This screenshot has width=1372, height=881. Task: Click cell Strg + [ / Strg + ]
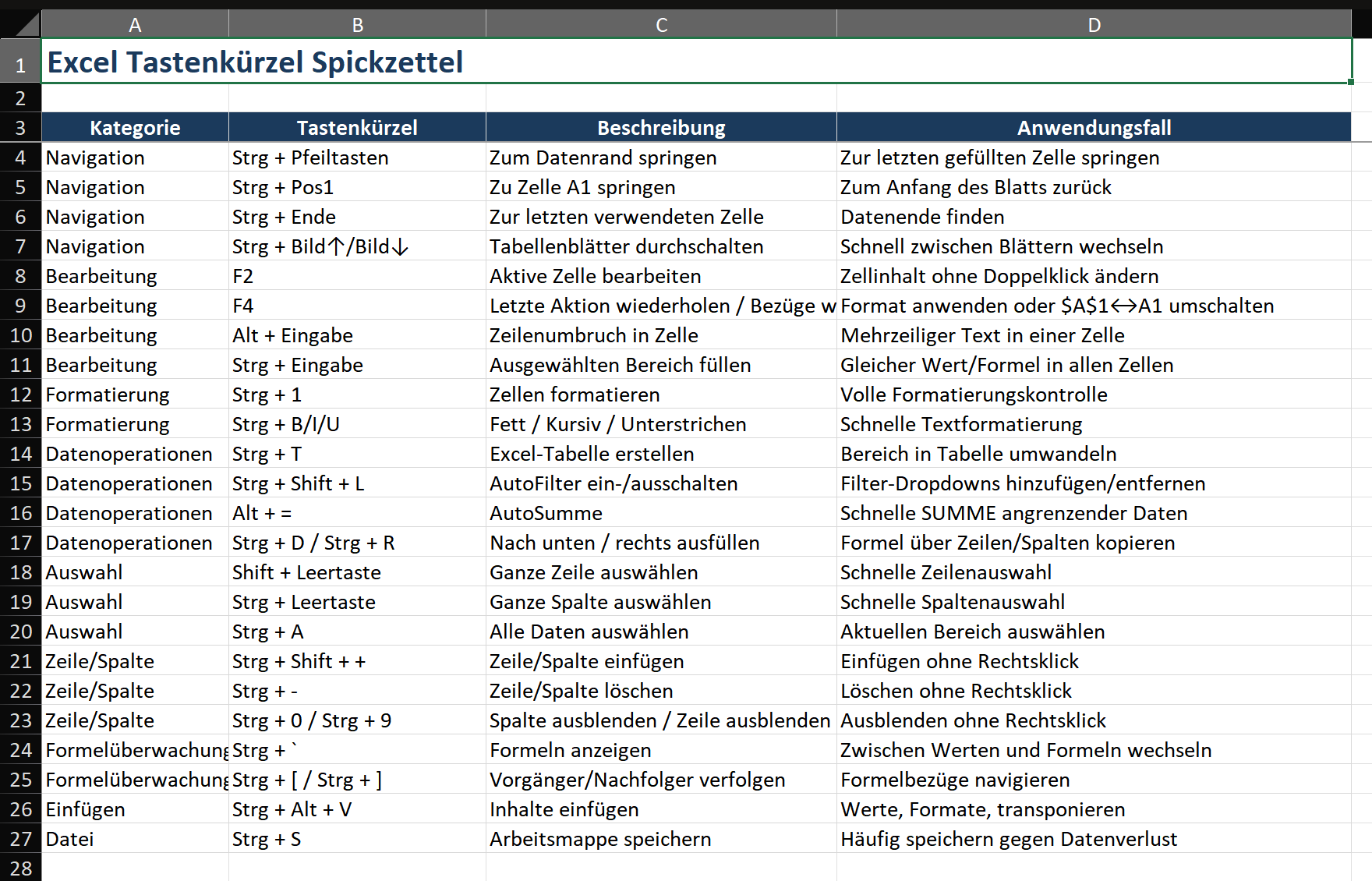click(x=357, y=780)
